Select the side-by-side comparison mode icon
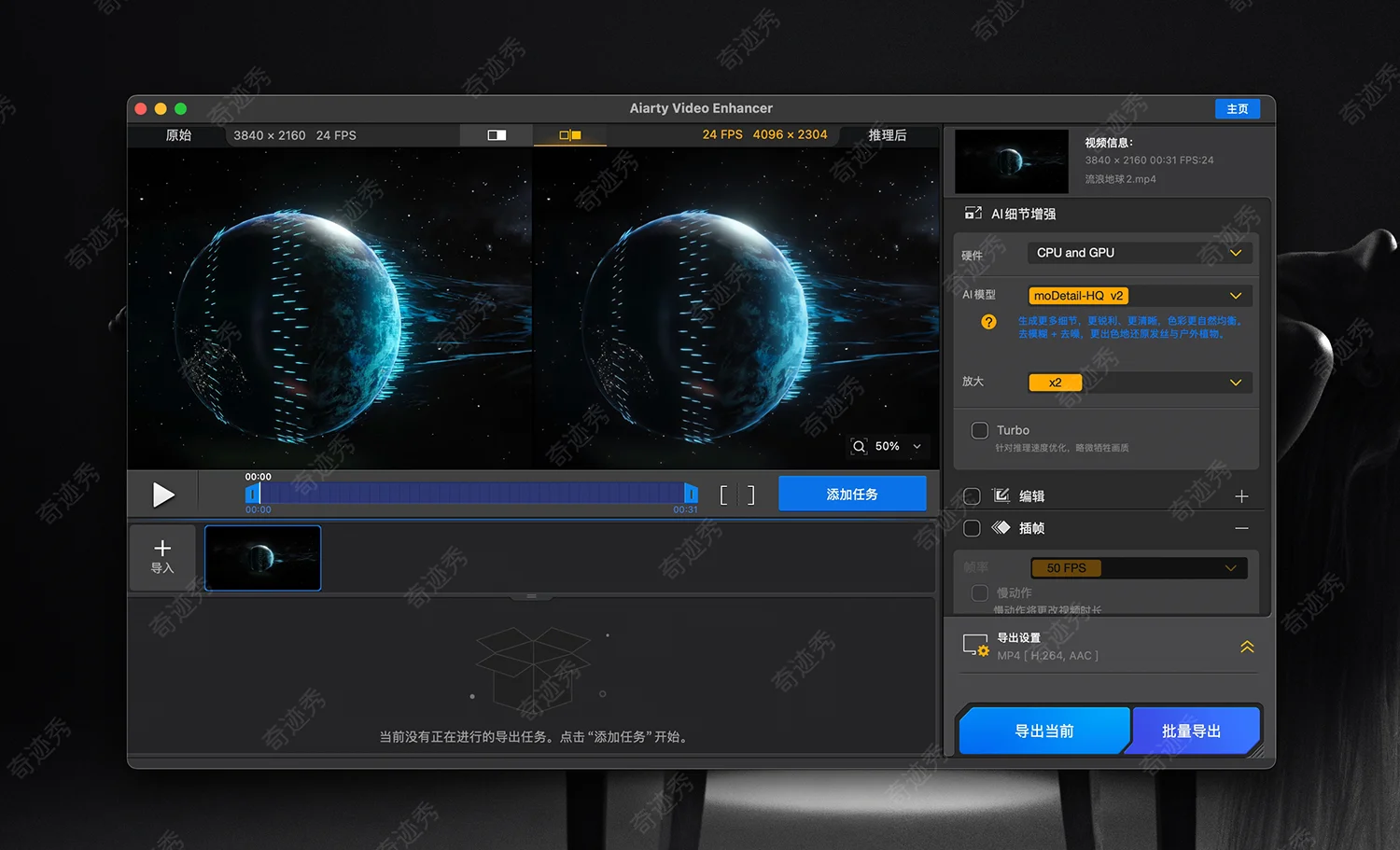Viewport: 1400px width, 850px height. [x=569, y=135]
